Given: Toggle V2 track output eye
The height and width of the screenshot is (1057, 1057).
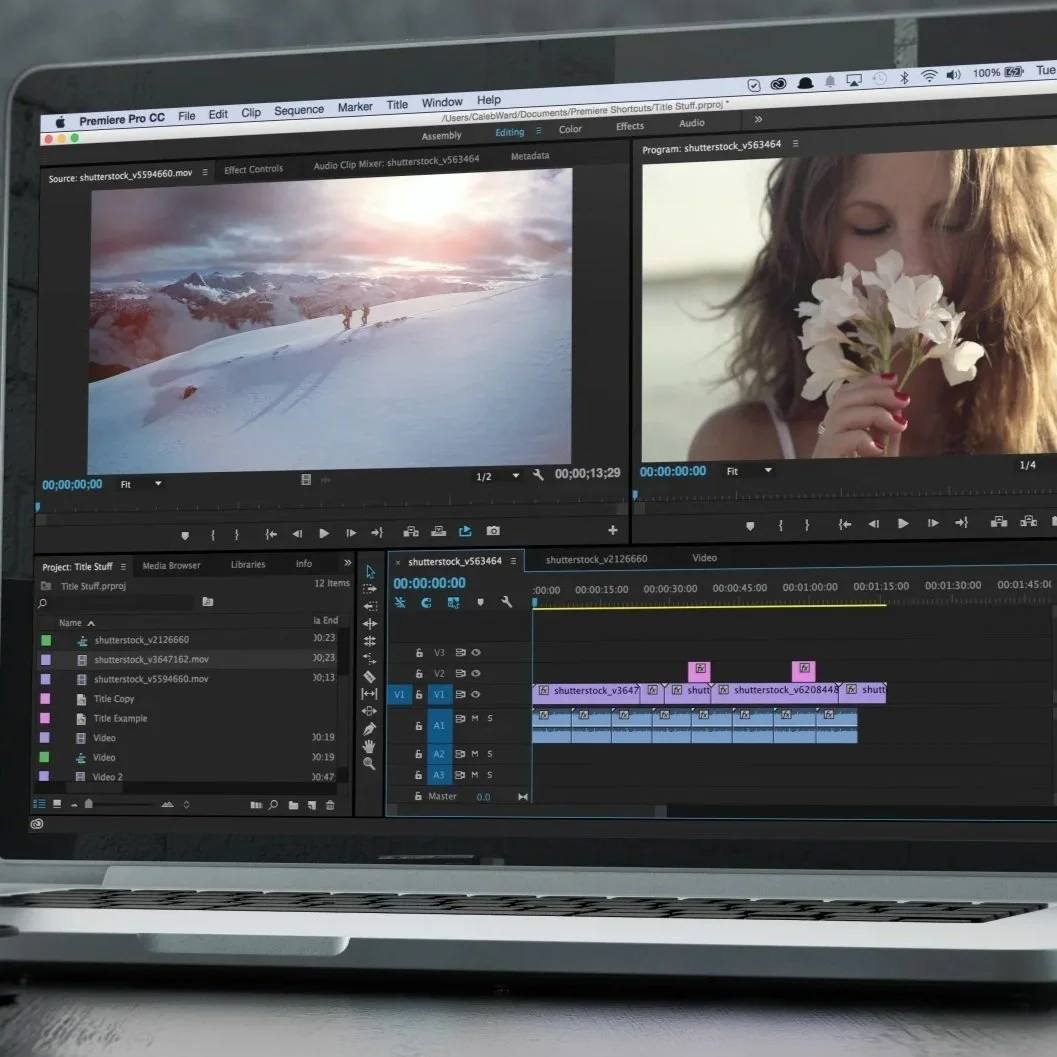Looking at the screenshot, I should coord(476,673).
